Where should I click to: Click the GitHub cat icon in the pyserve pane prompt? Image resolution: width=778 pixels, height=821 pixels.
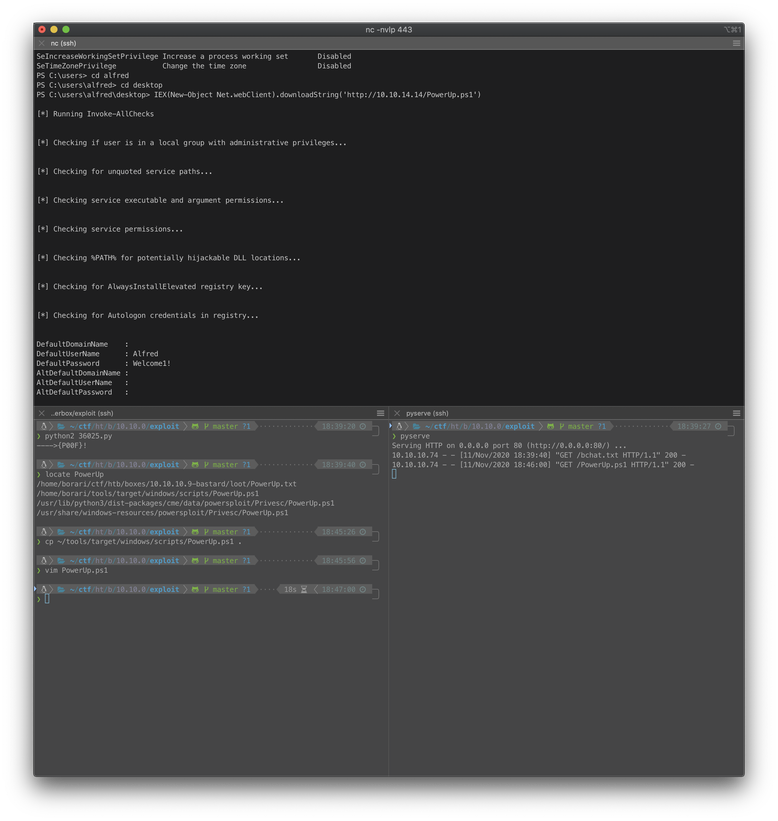click(551, 426)
